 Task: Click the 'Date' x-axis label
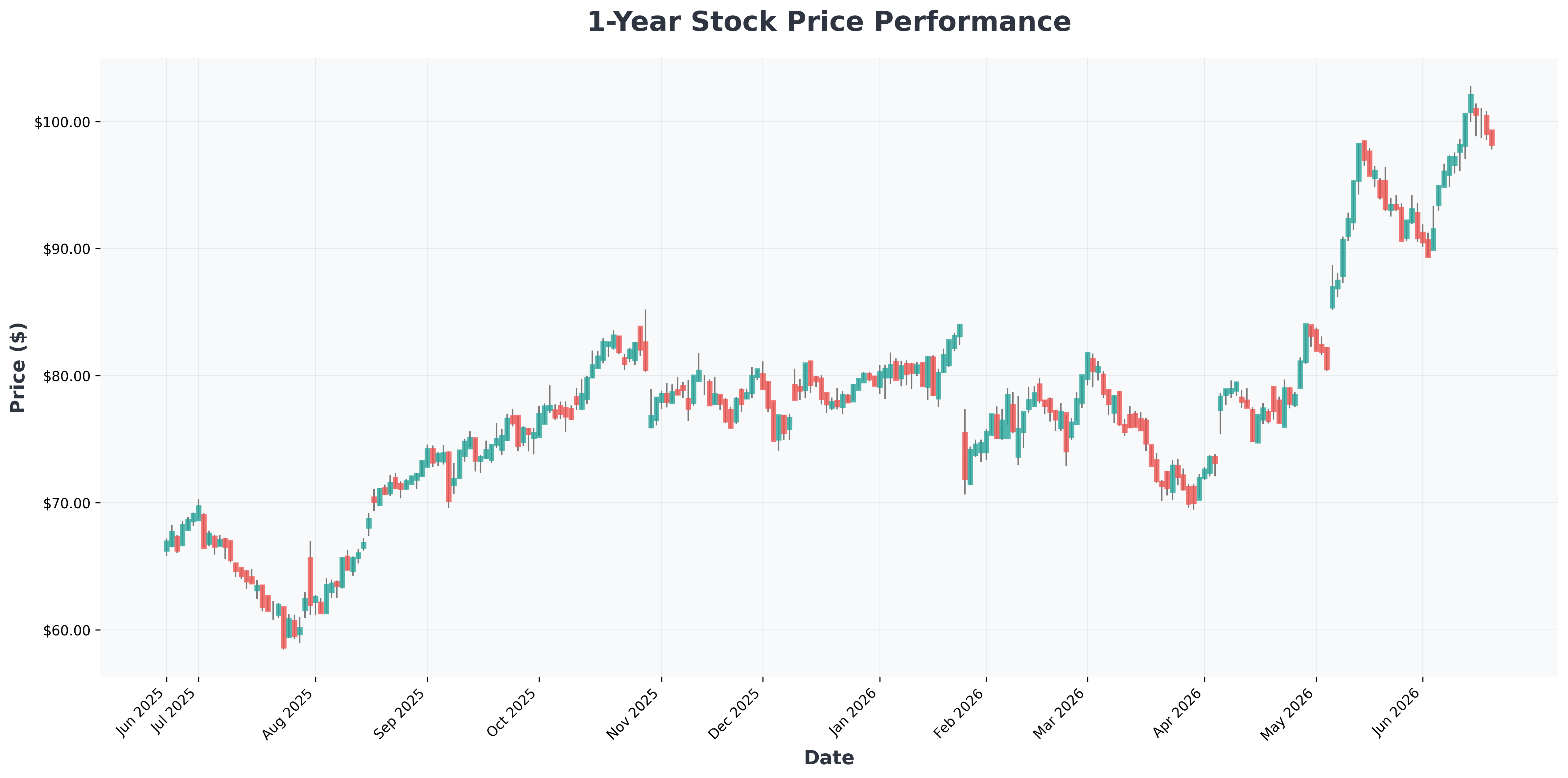[x=829, y=758]
